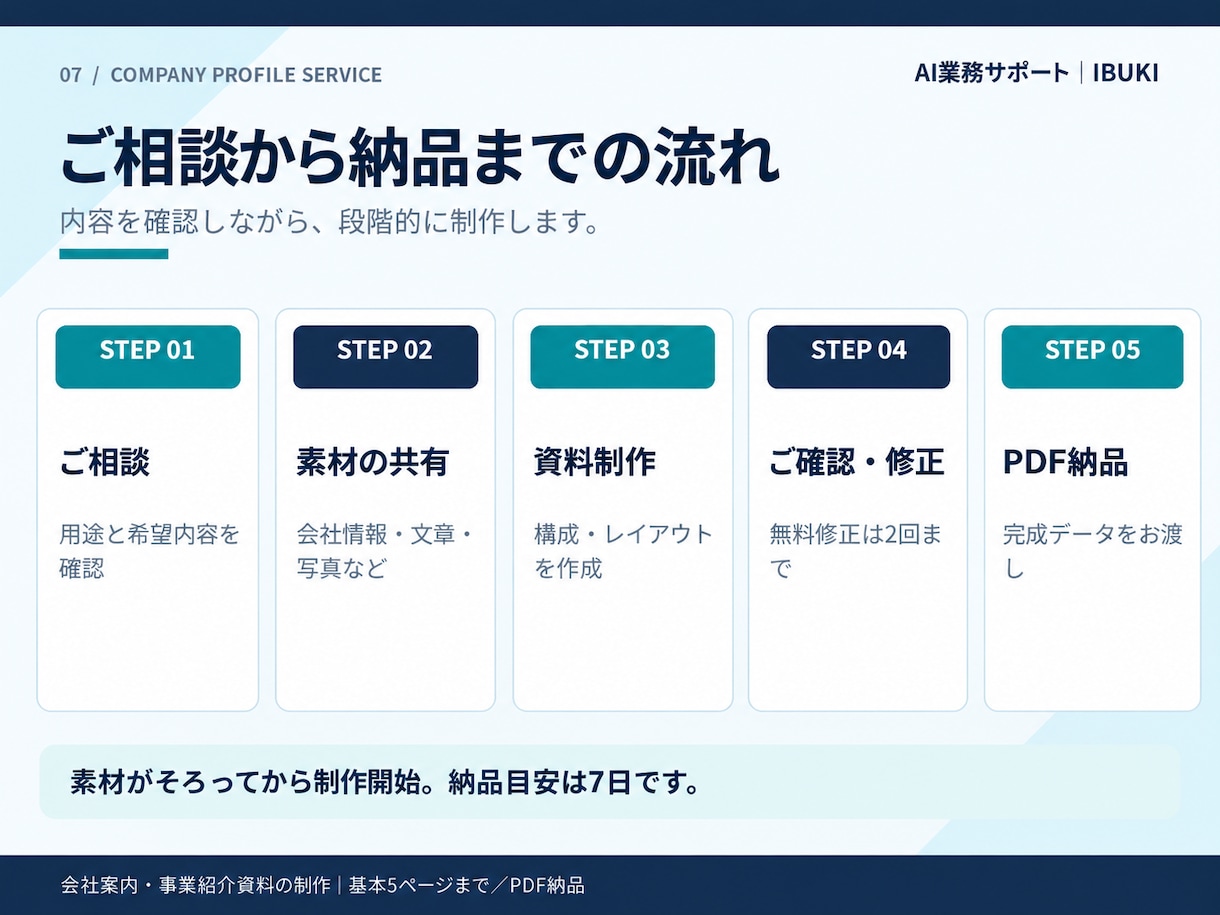Click the STEP 03 badge
1220x915 pixels.
coord(622,356)
